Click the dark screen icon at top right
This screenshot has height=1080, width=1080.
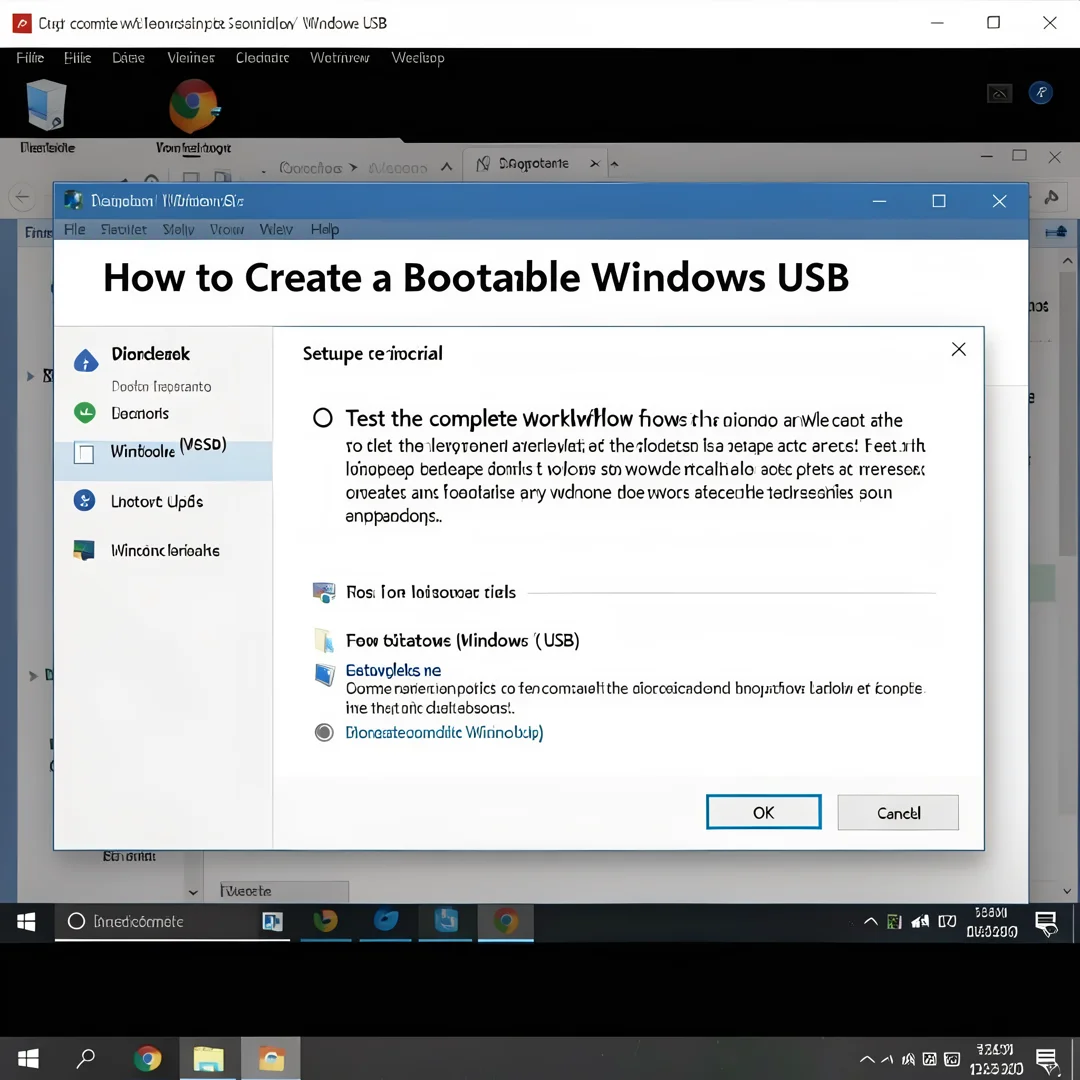[x=999, y=93]
